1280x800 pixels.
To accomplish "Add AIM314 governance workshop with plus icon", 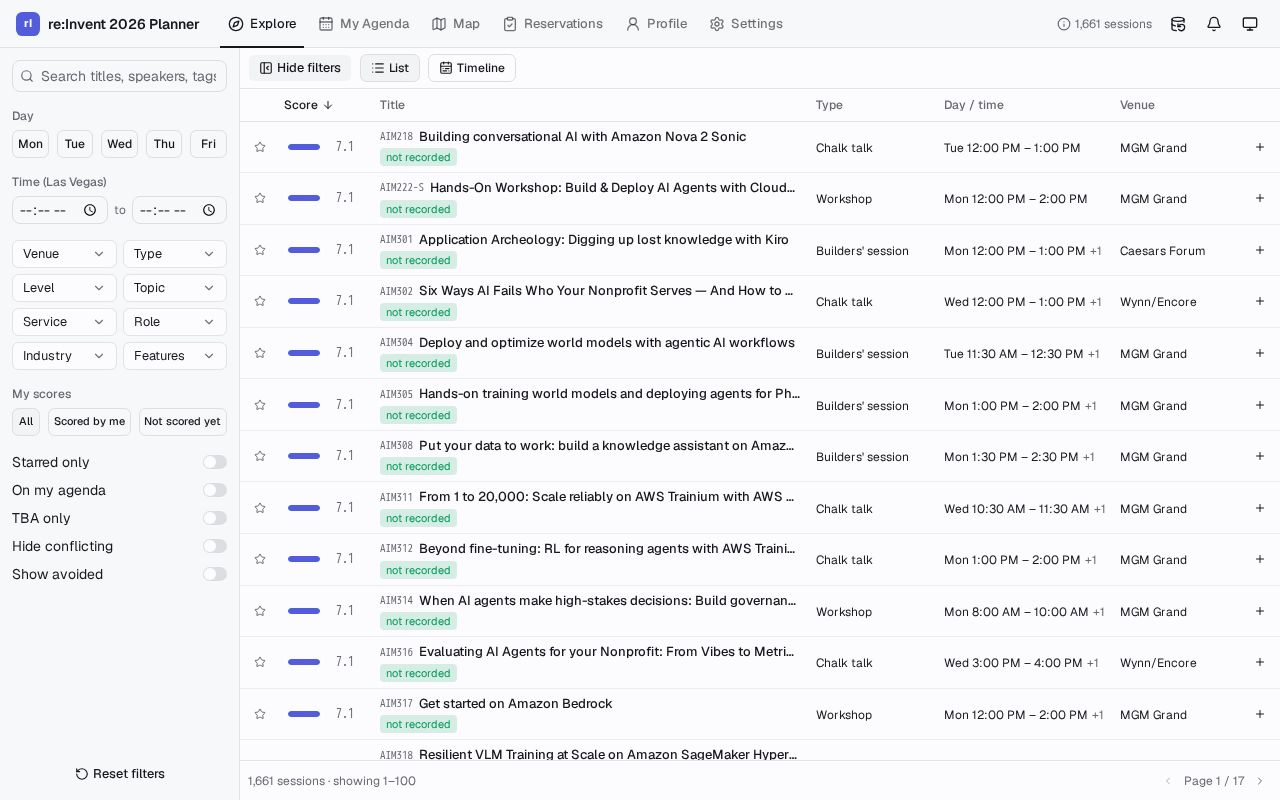I will (x=1260, y=611).
